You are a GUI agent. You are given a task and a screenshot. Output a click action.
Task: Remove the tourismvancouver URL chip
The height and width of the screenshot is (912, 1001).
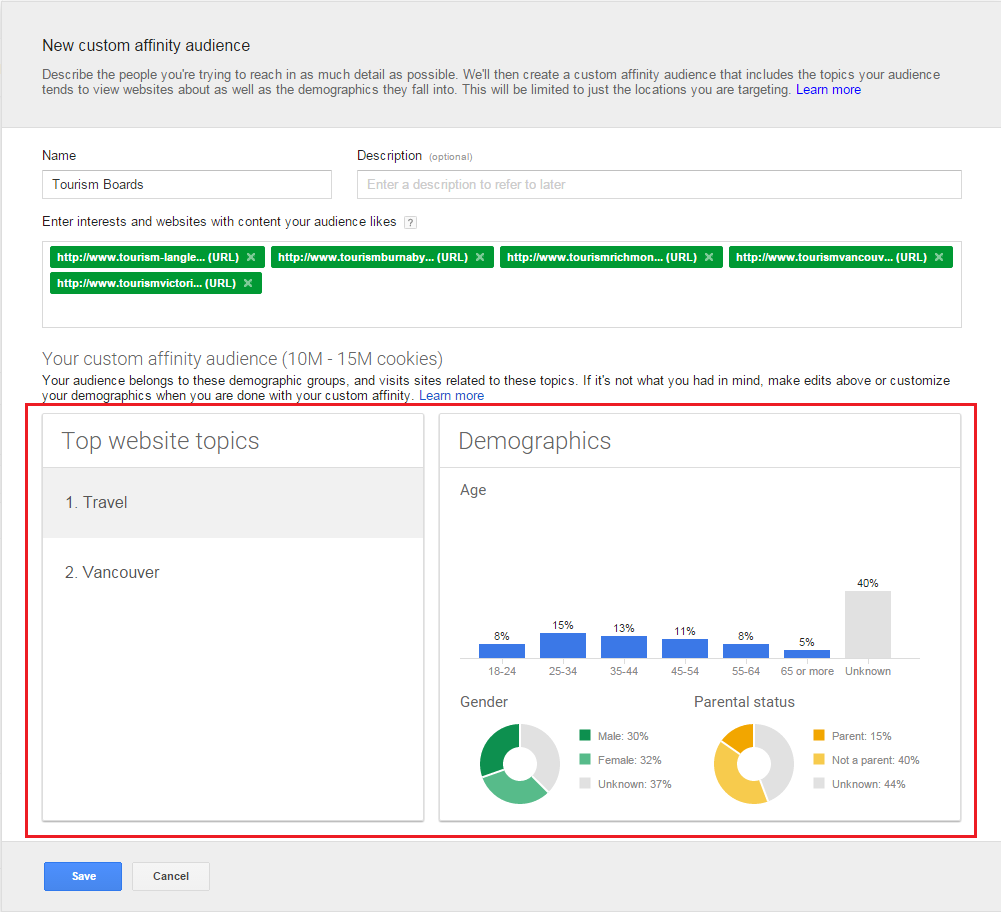pyautogui.click(x=938, y=257)
